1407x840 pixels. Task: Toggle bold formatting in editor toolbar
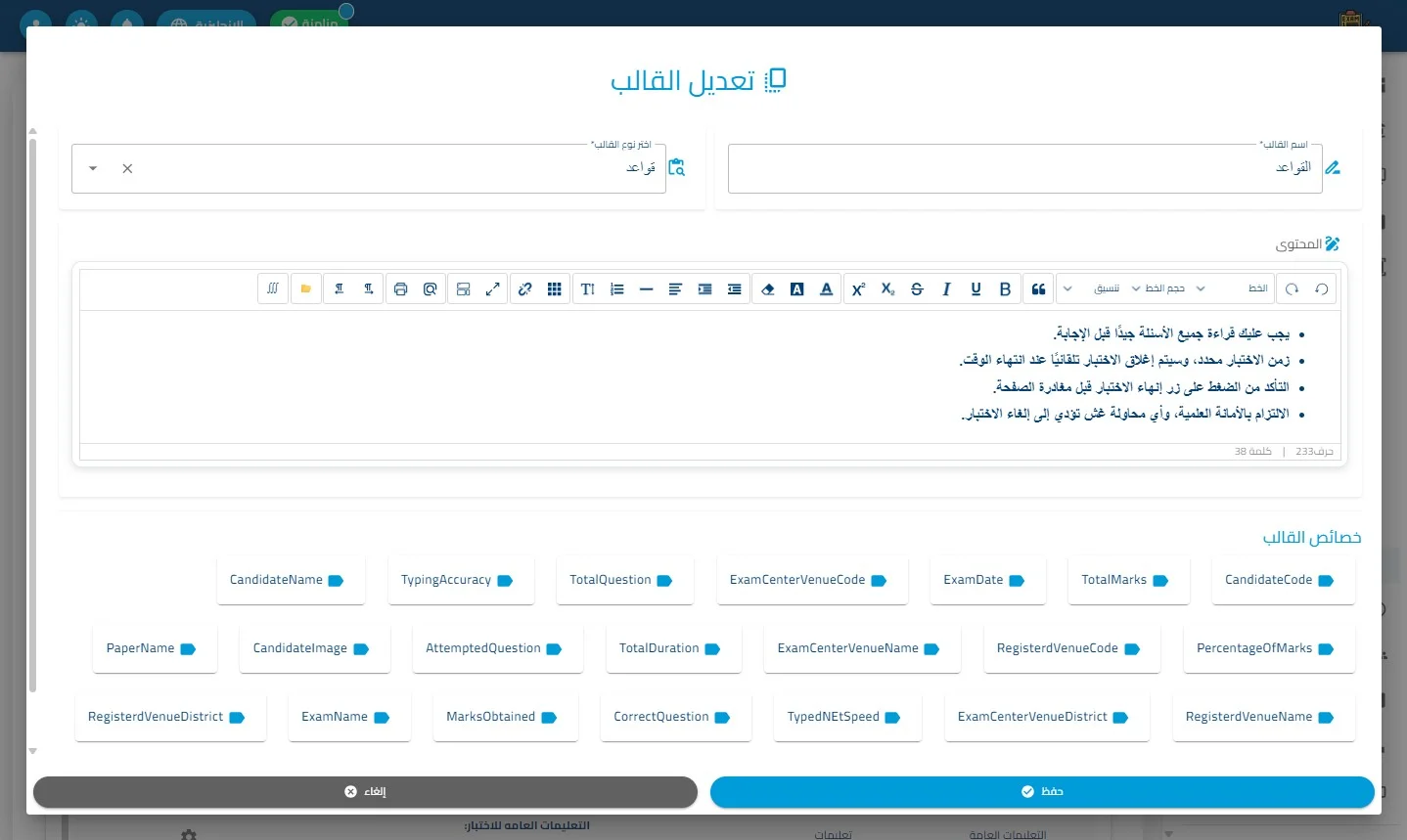(1005, 289)
